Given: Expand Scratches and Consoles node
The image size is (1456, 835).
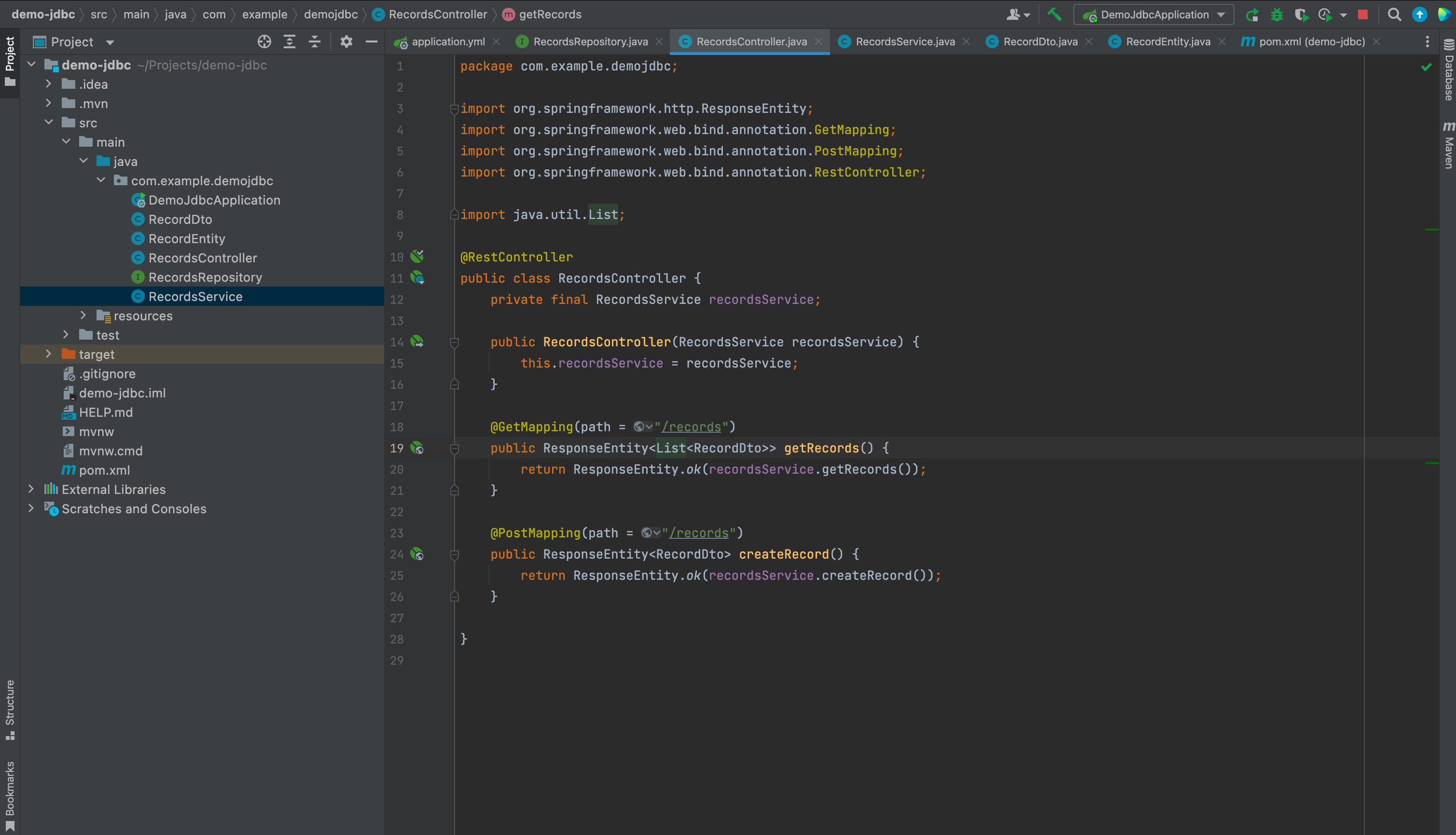Looking at the screenshot, I should point(31,508).
